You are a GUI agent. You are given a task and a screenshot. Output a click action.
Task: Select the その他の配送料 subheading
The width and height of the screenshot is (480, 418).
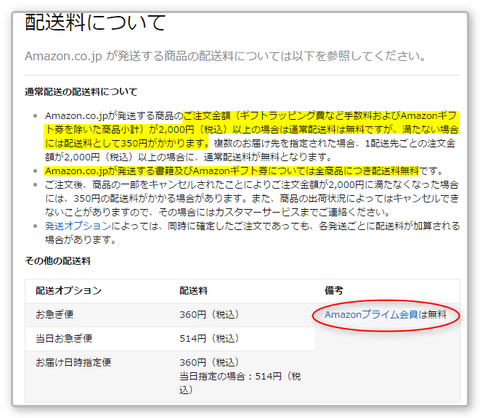(x=58, y=261)
